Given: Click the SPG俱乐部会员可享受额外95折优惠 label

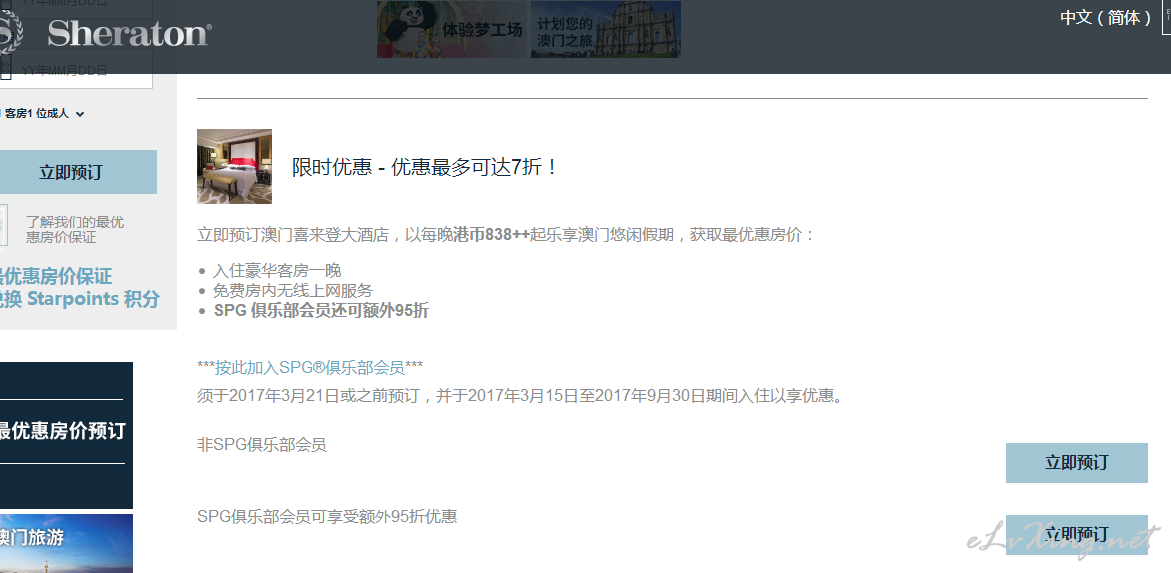Looking at the screenshot, I should pos(327,516).
